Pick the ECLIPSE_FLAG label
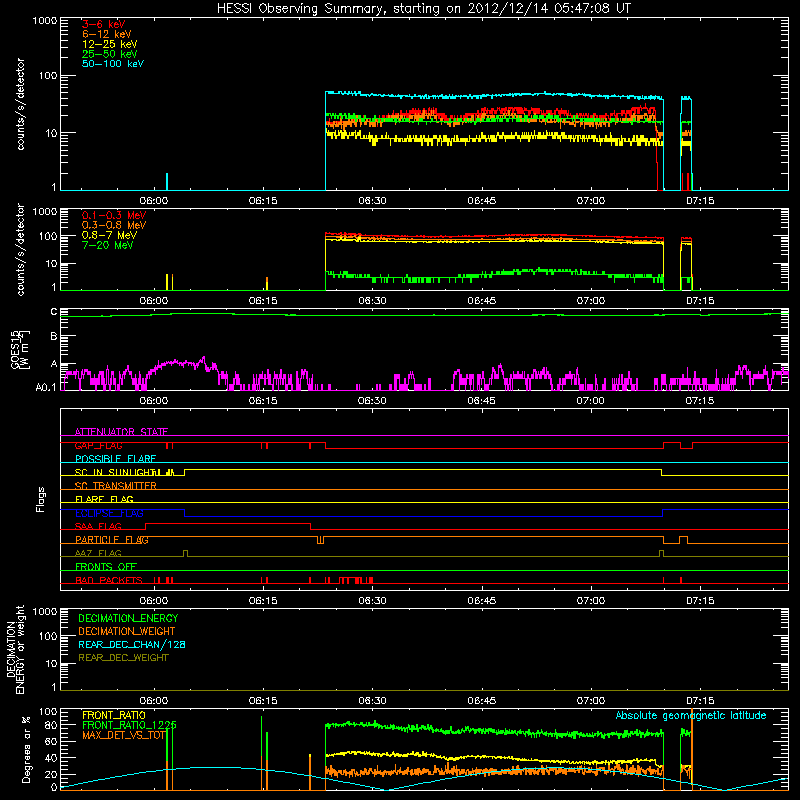 pyautogui.click(x=110, y=513)
